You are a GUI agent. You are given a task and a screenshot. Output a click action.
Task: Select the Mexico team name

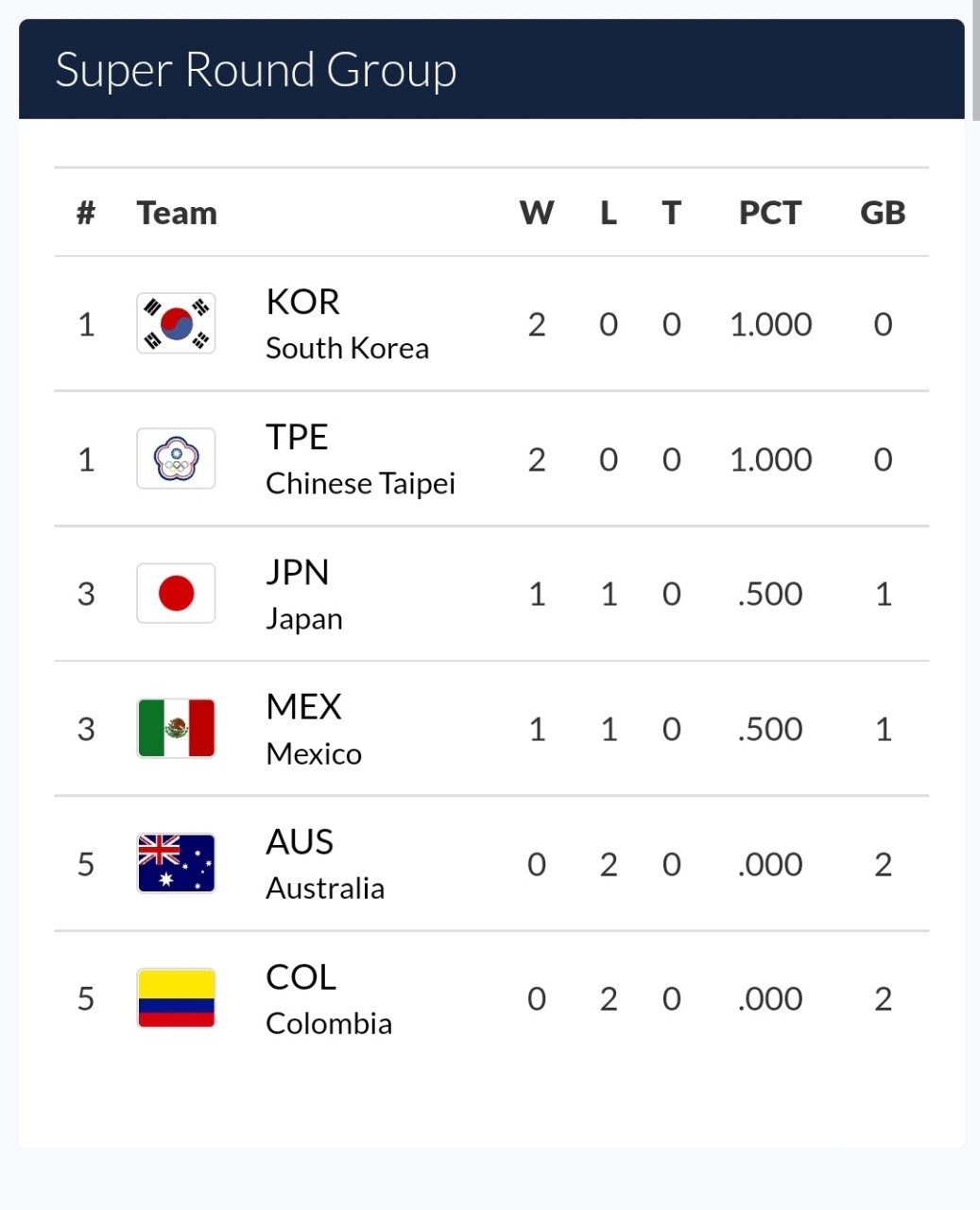pyautogui.click(x=314, y=729)
